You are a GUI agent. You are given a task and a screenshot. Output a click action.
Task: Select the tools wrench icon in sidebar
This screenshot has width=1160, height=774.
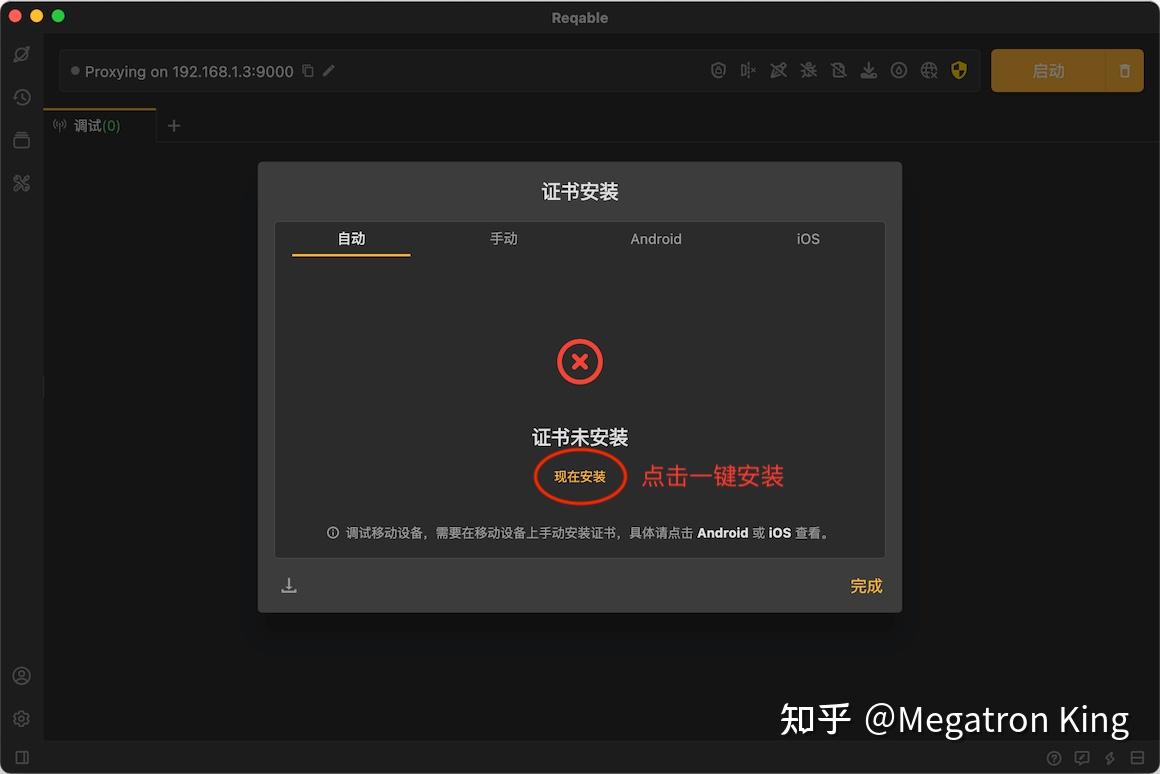pyautogui.click(x=22, y=183)
